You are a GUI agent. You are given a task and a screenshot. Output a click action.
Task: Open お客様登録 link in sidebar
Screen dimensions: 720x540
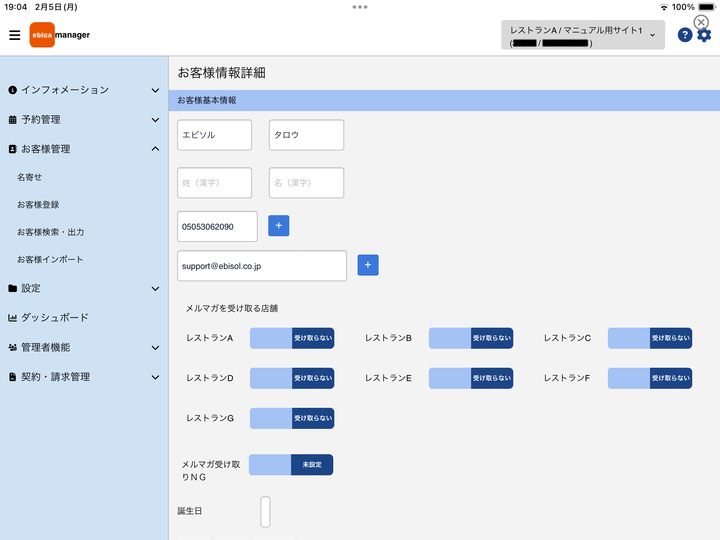coord(38,204)
